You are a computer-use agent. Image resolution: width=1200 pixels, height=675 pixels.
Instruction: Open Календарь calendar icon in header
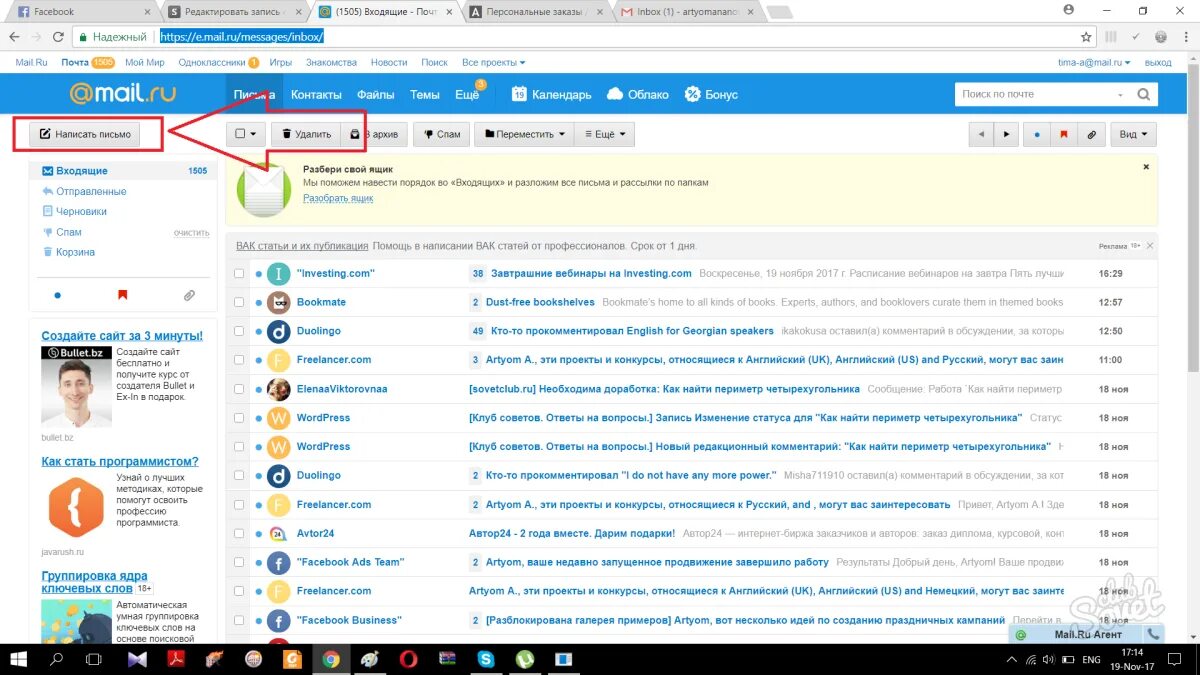(x=519, y=94)
